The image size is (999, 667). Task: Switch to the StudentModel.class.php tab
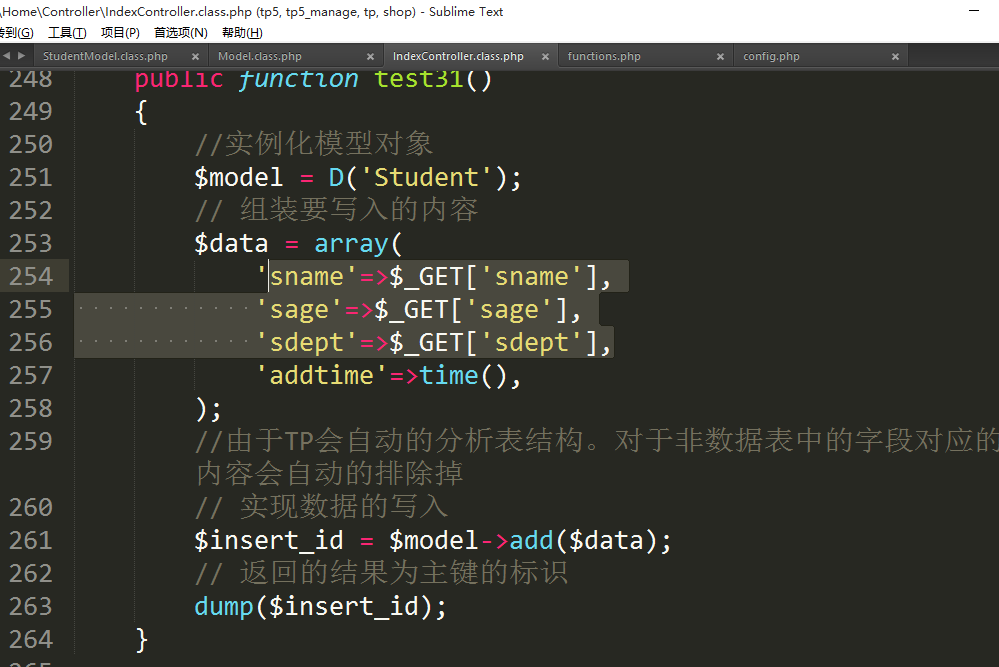[x=105, y=57]
